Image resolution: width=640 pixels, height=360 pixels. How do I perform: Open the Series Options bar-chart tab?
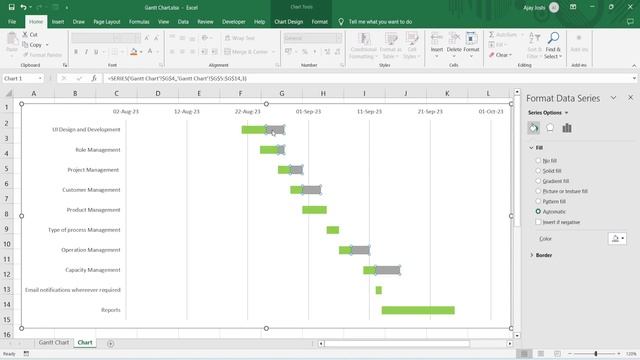[567, 128]
